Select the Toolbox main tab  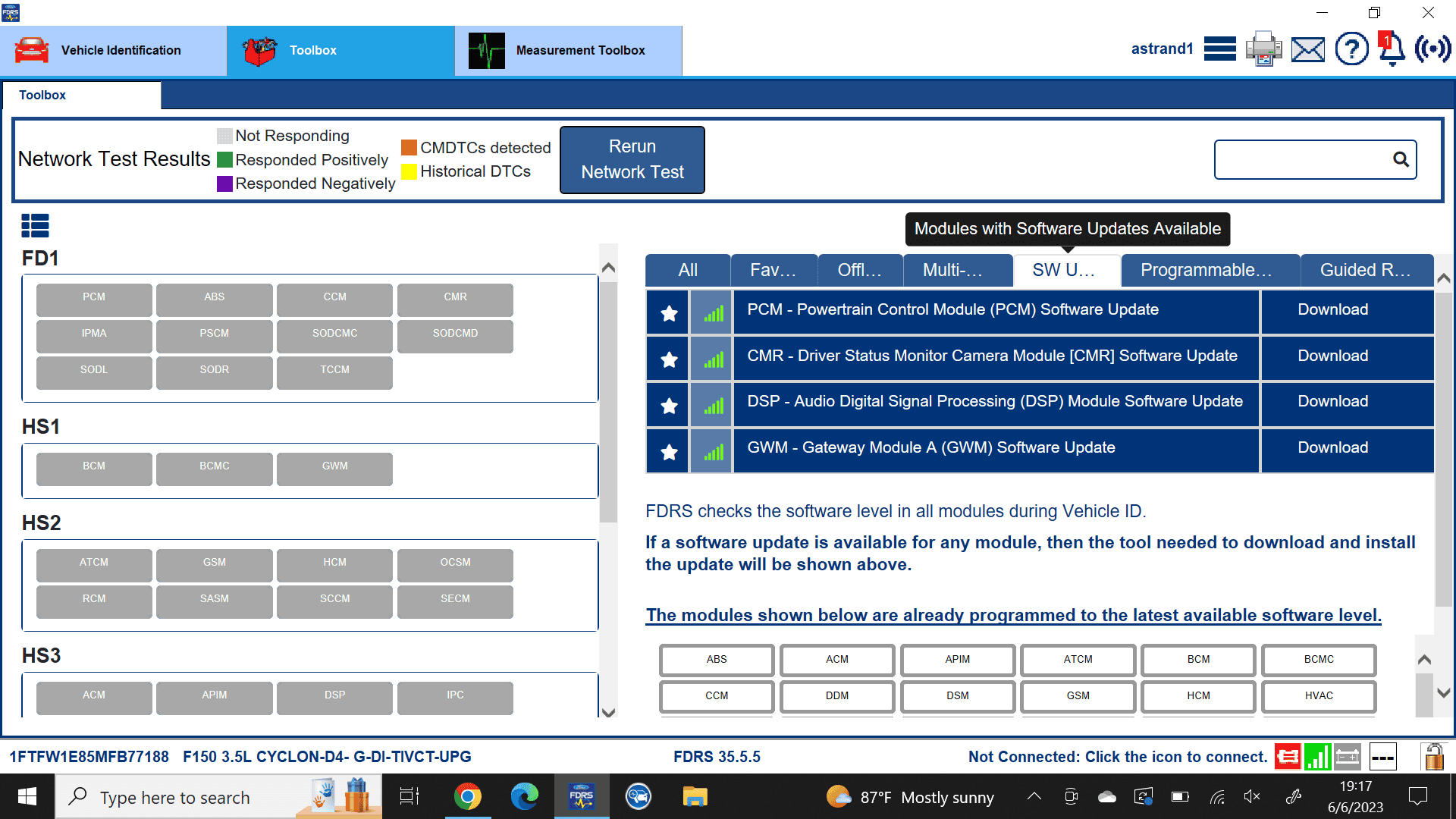coord(340,51)
